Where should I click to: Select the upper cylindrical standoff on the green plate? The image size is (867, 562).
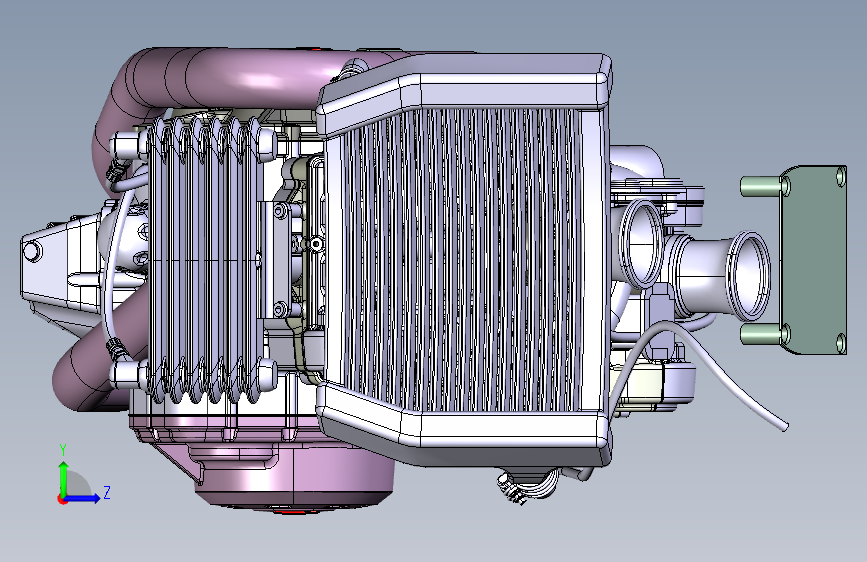(762, 186)
